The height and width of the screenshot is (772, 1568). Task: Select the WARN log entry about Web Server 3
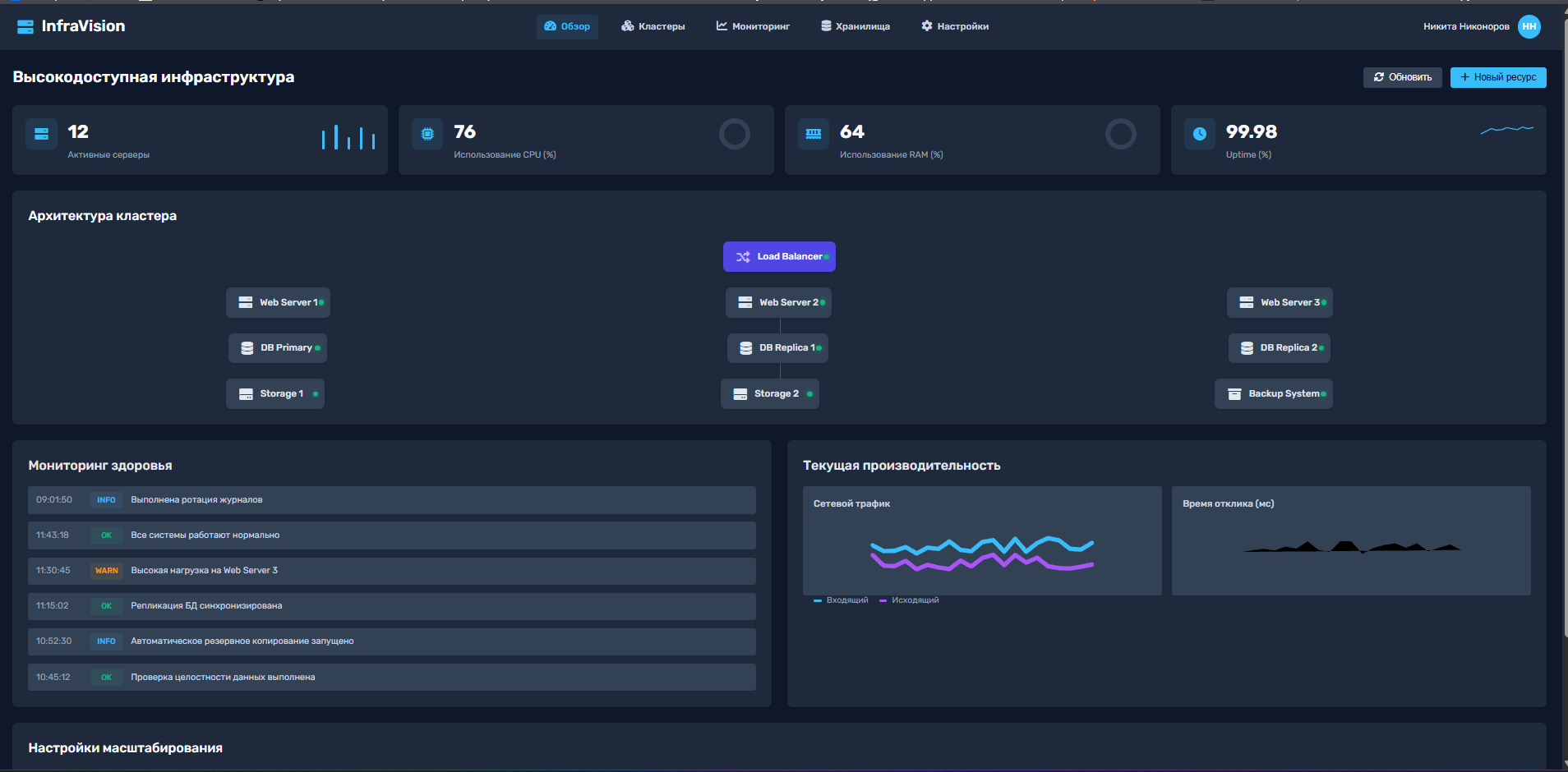click(x=392, y=571)
